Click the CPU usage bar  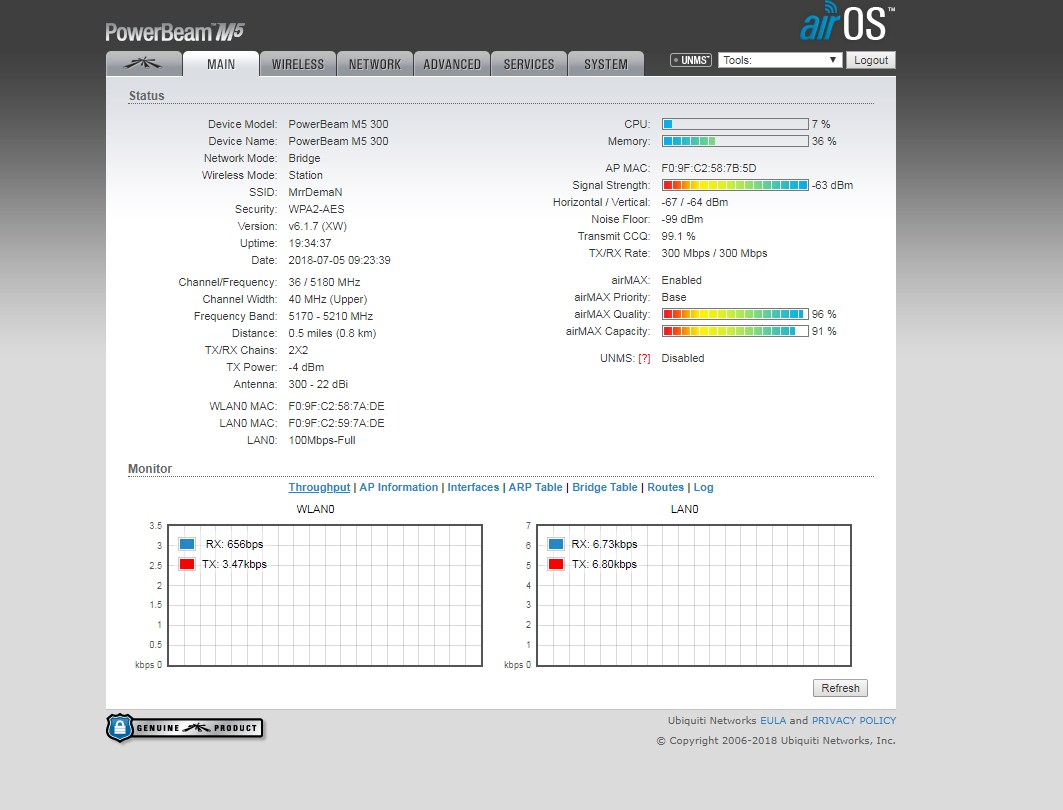point(735,124)
